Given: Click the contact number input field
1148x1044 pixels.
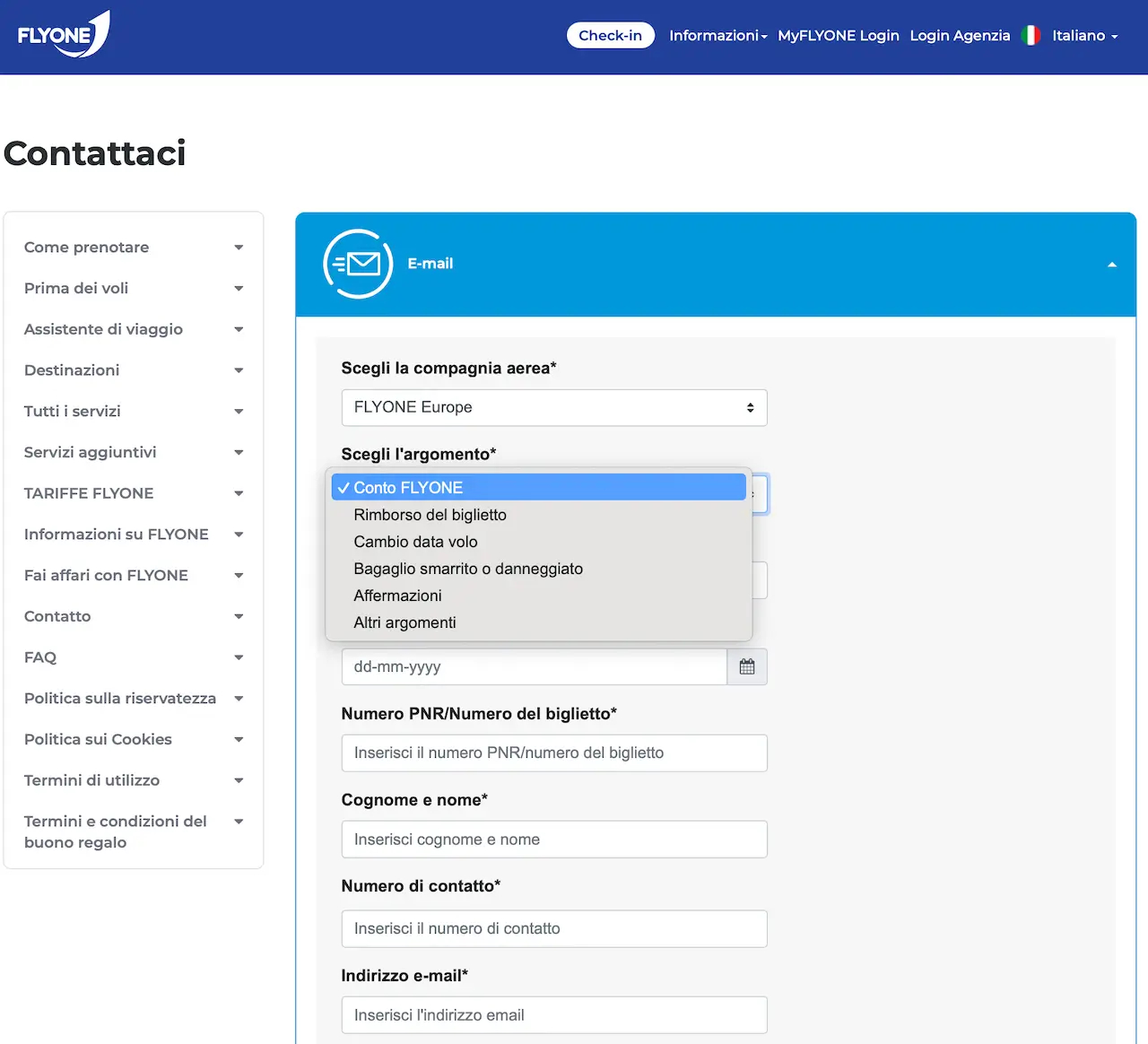Looking at the screenshot, I should 554,928.
